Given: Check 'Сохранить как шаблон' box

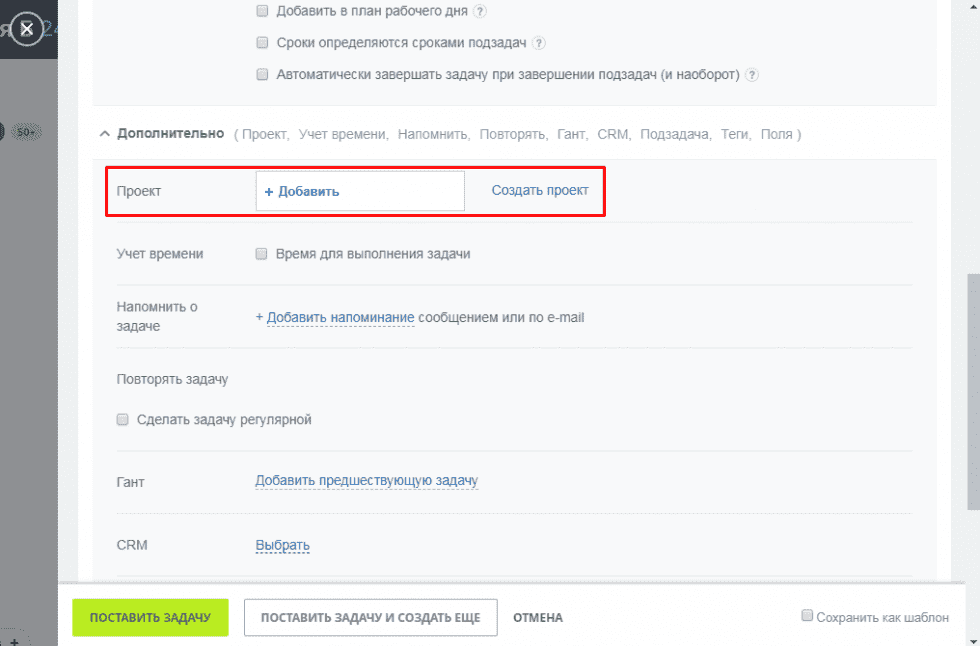Looking at the screenshot, I should (807, 616).
